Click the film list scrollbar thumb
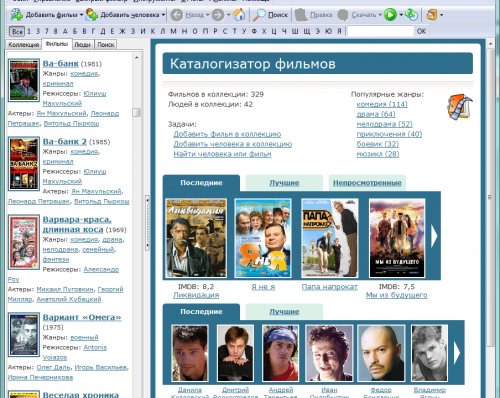Image resolution: width=500 pixels, height=398 pixels. click(x=136, y=112)
